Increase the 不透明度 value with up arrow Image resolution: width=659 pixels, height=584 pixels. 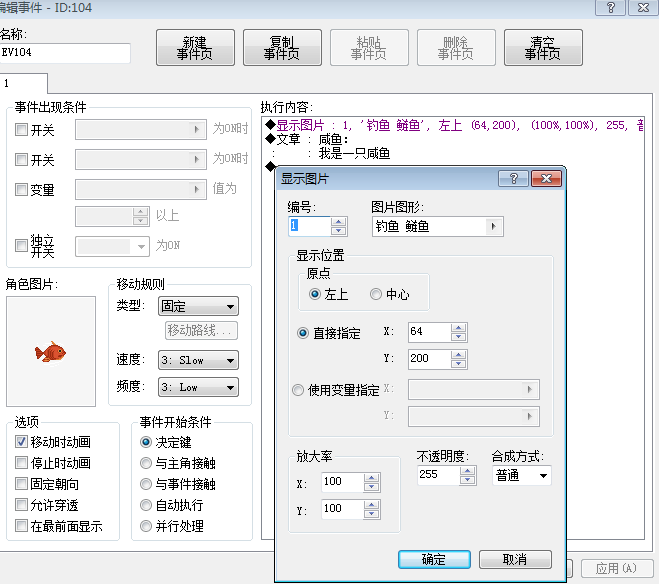coord(467,471)
